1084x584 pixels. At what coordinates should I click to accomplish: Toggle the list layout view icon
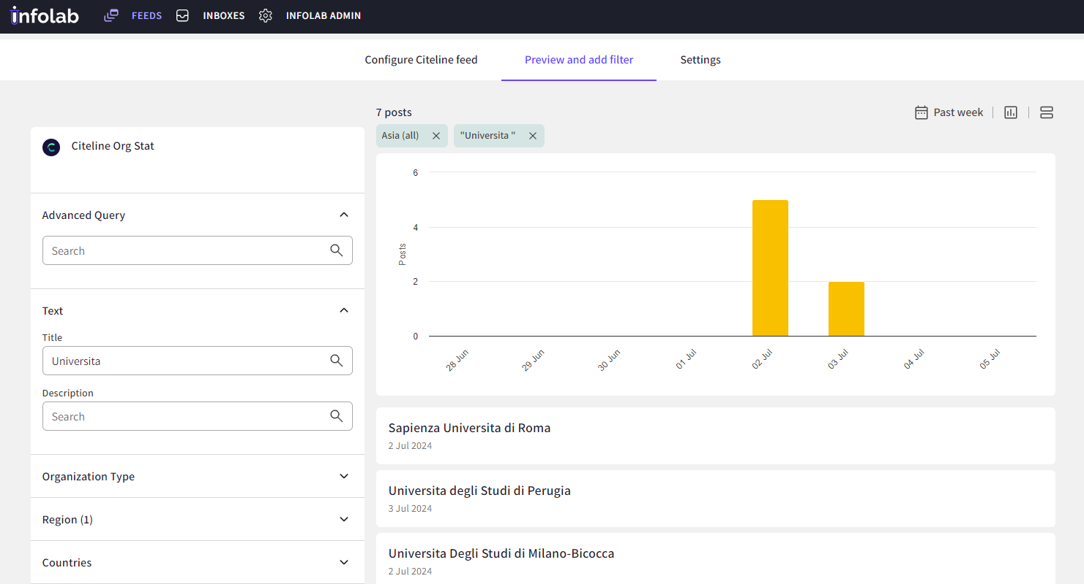(x=1046, y=113)
